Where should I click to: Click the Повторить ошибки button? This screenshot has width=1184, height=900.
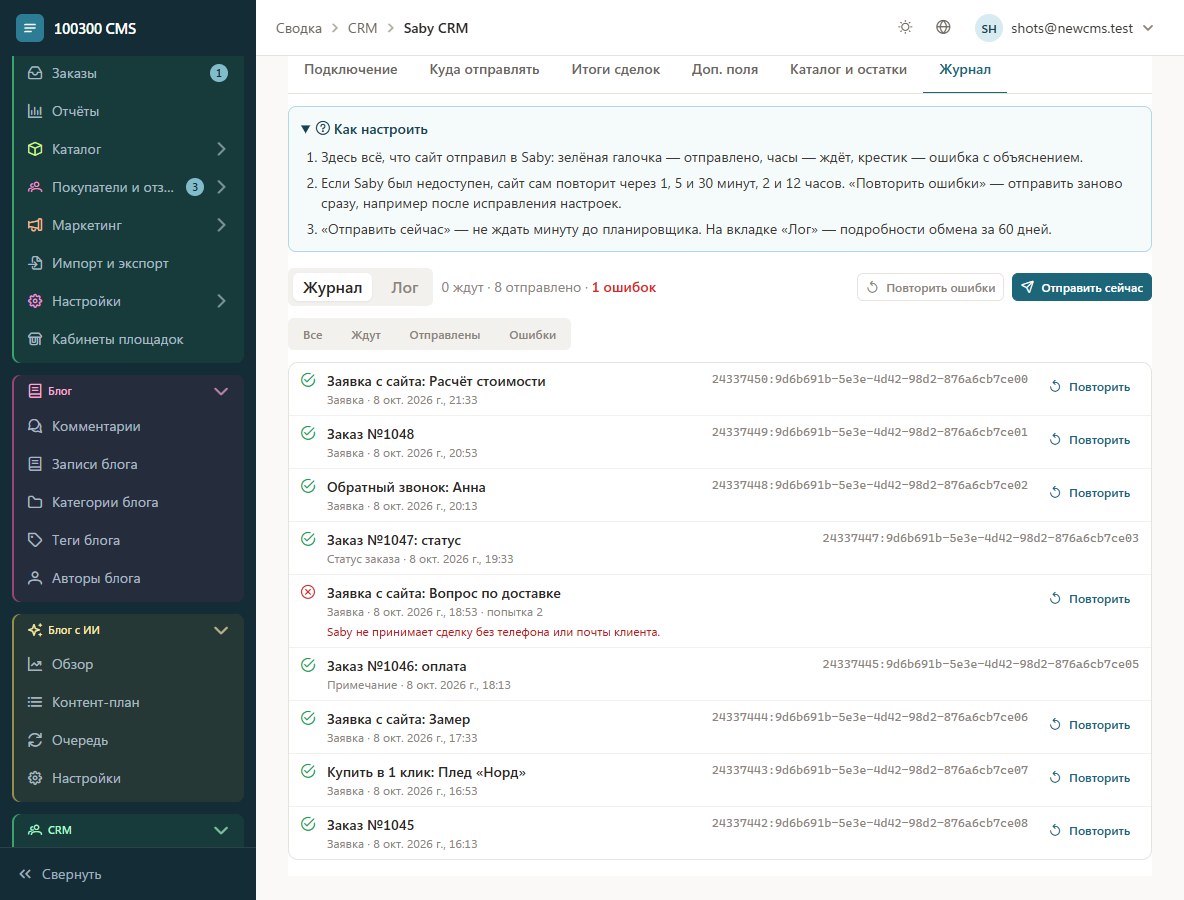tap(930, 287)
